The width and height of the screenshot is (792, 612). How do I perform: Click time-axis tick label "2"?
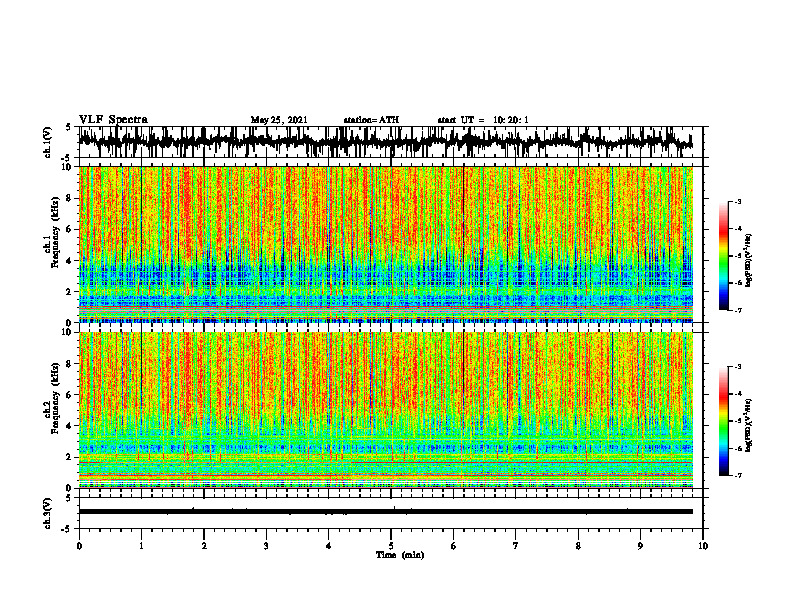(204, 546)
